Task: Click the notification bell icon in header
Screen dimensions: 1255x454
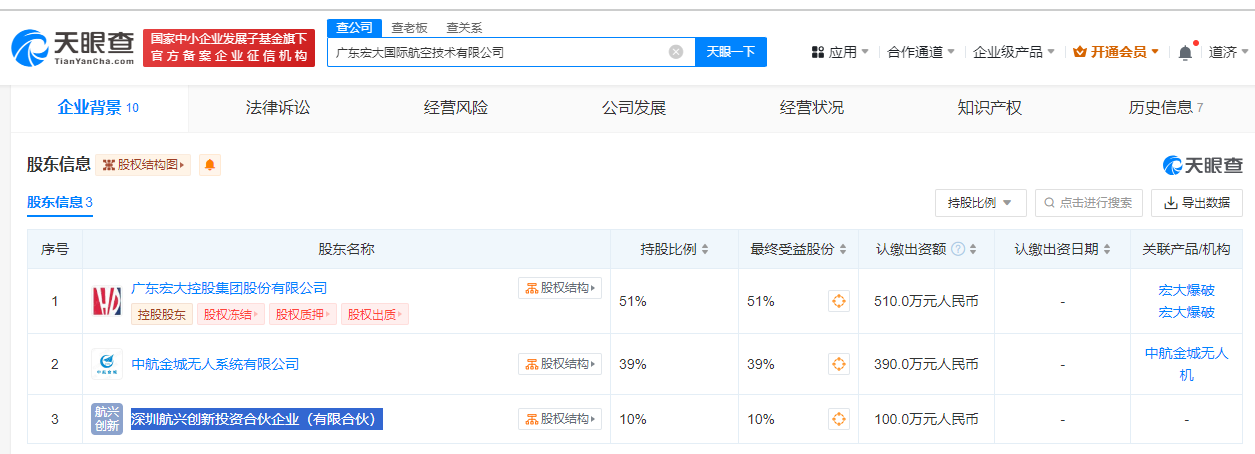Action: point(1185,52)
